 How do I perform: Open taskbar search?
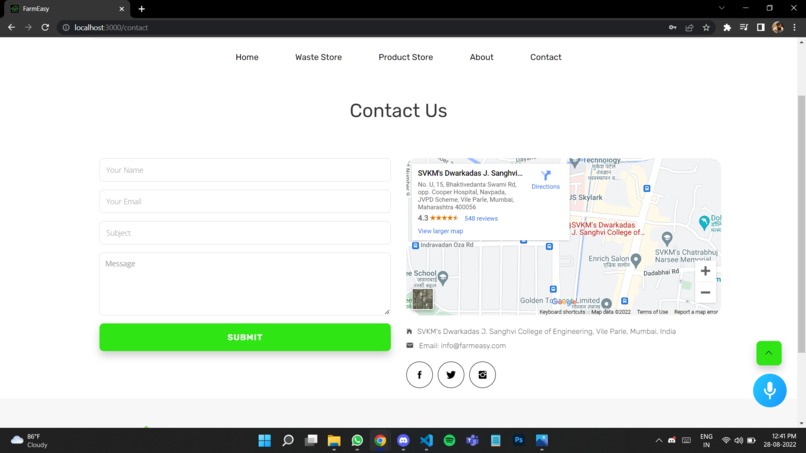pyautogui.click(x=288, y=440)
